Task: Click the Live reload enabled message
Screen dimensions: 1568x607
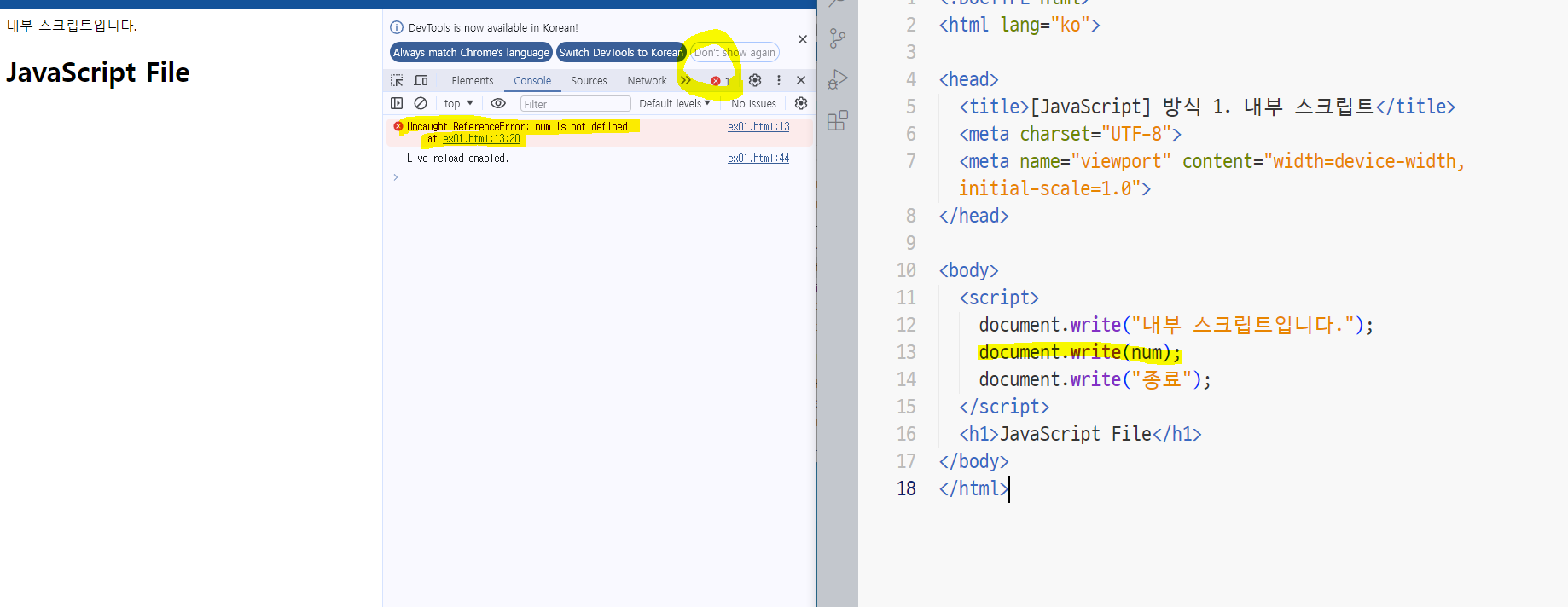Action: point(457,159)
